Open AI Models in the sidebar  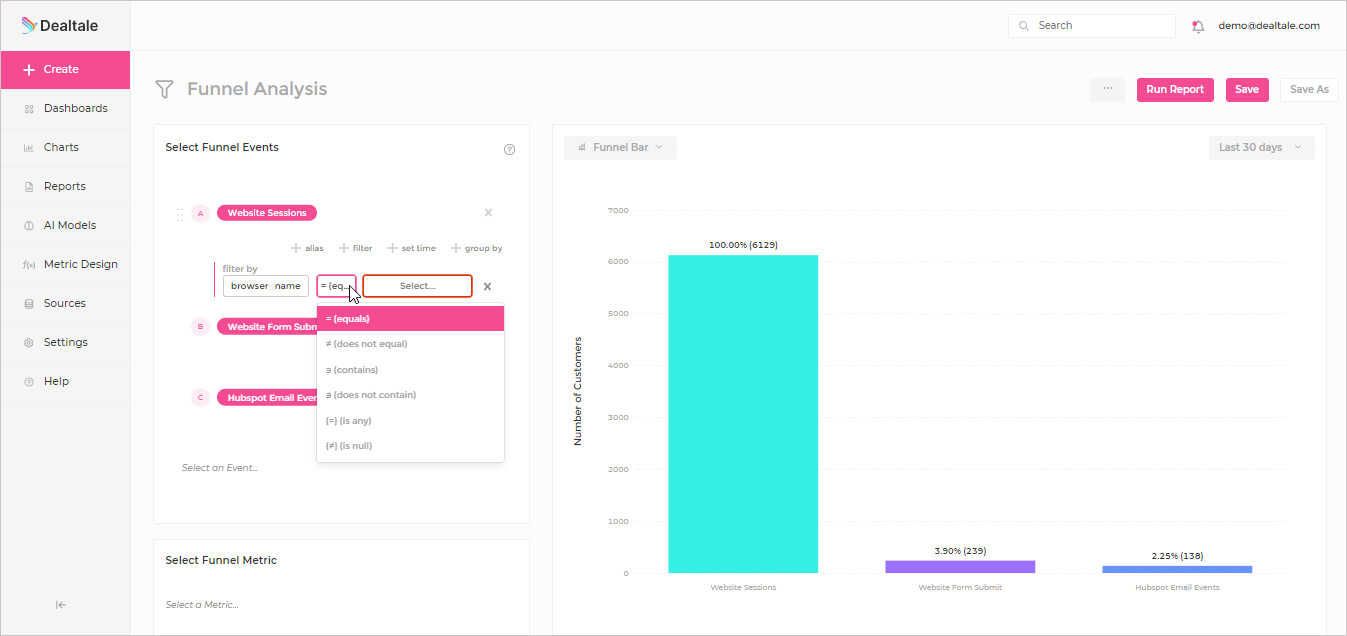point(65,225)
